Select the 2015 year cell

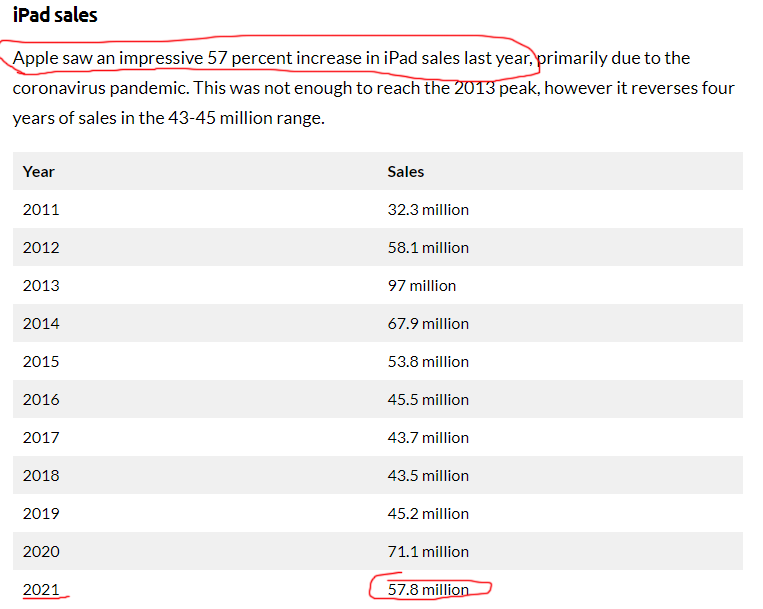(x=41, y=361)
